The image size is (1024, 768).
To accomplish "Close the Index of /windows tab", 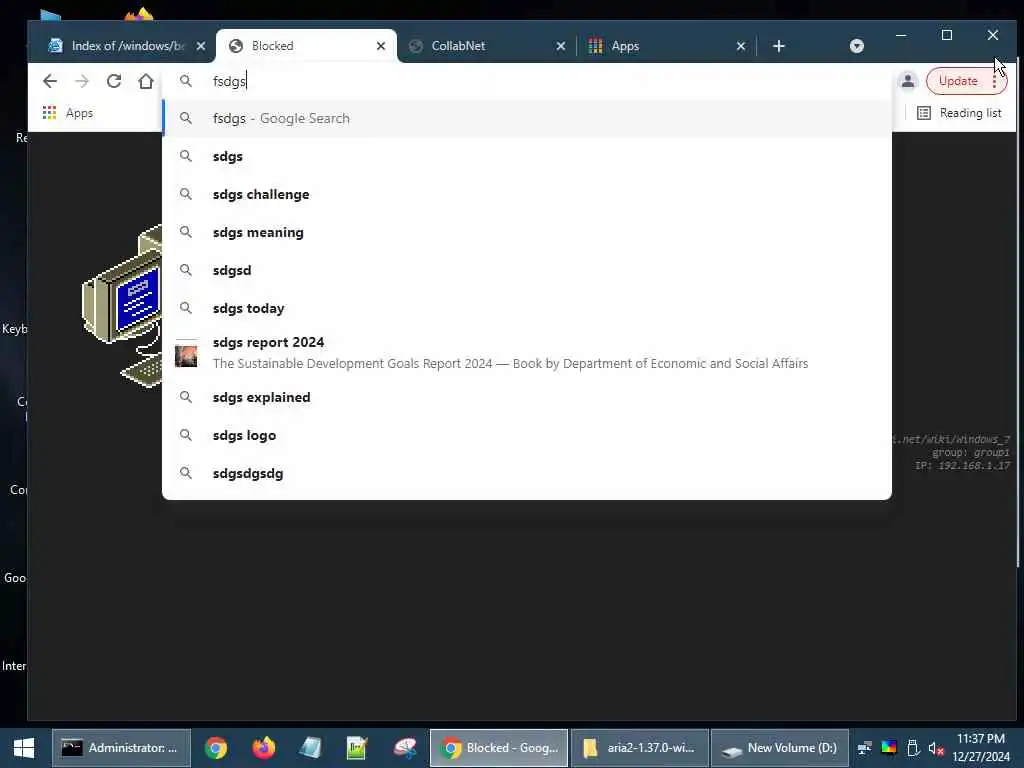I will point(201,46).
